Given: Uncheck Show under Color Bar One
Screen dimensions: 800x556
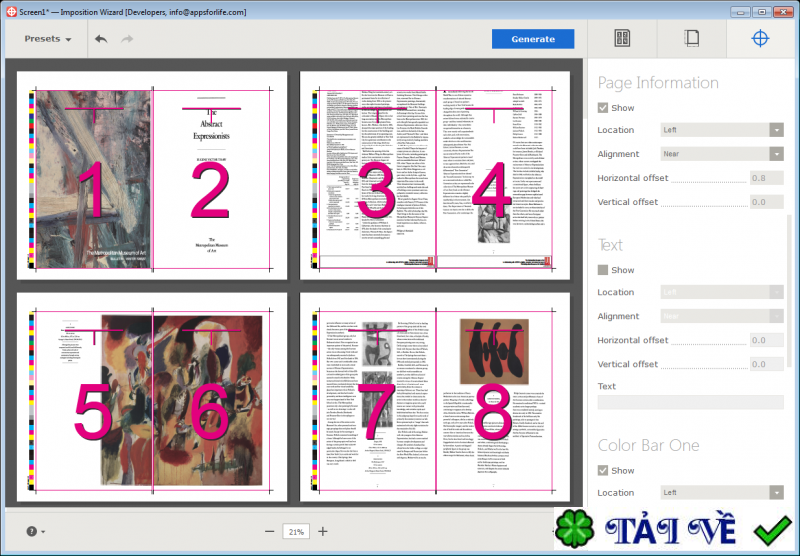Looking at the screenshot, I should pos(603,470).
